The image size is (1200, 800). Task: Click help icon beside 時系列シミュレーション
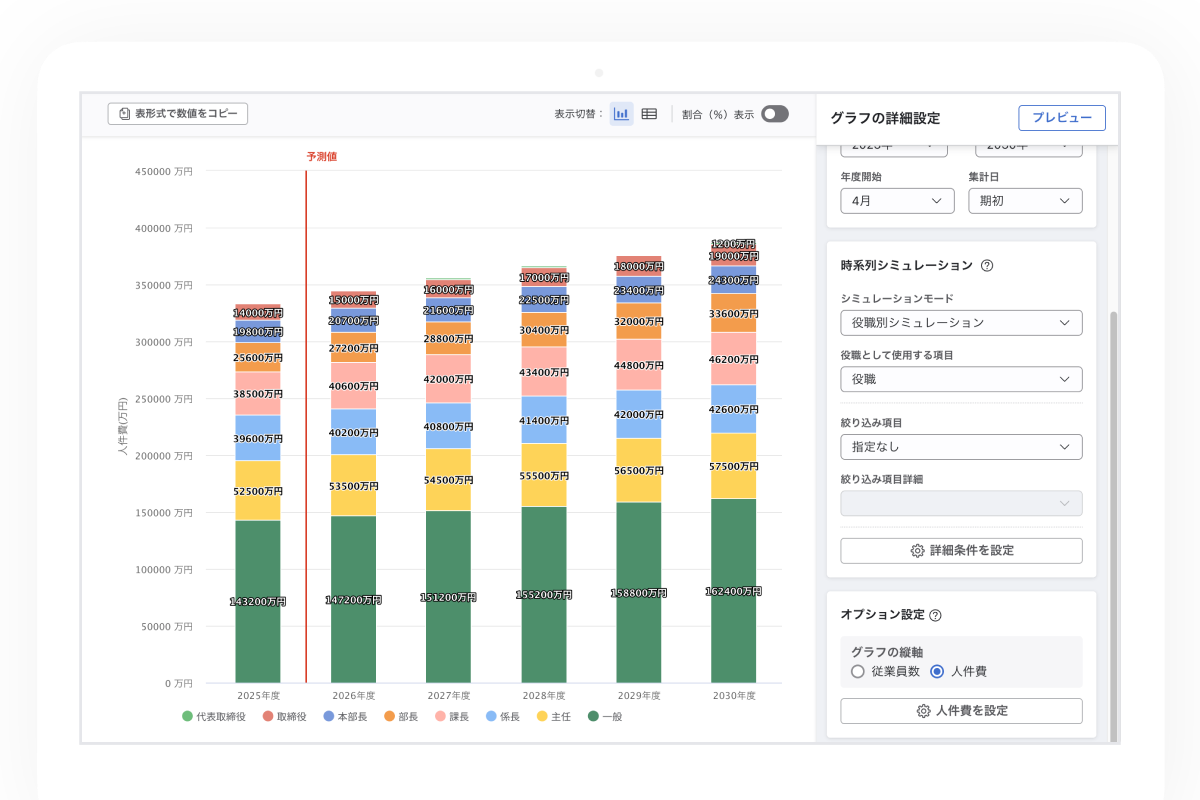tap(987, 266)
